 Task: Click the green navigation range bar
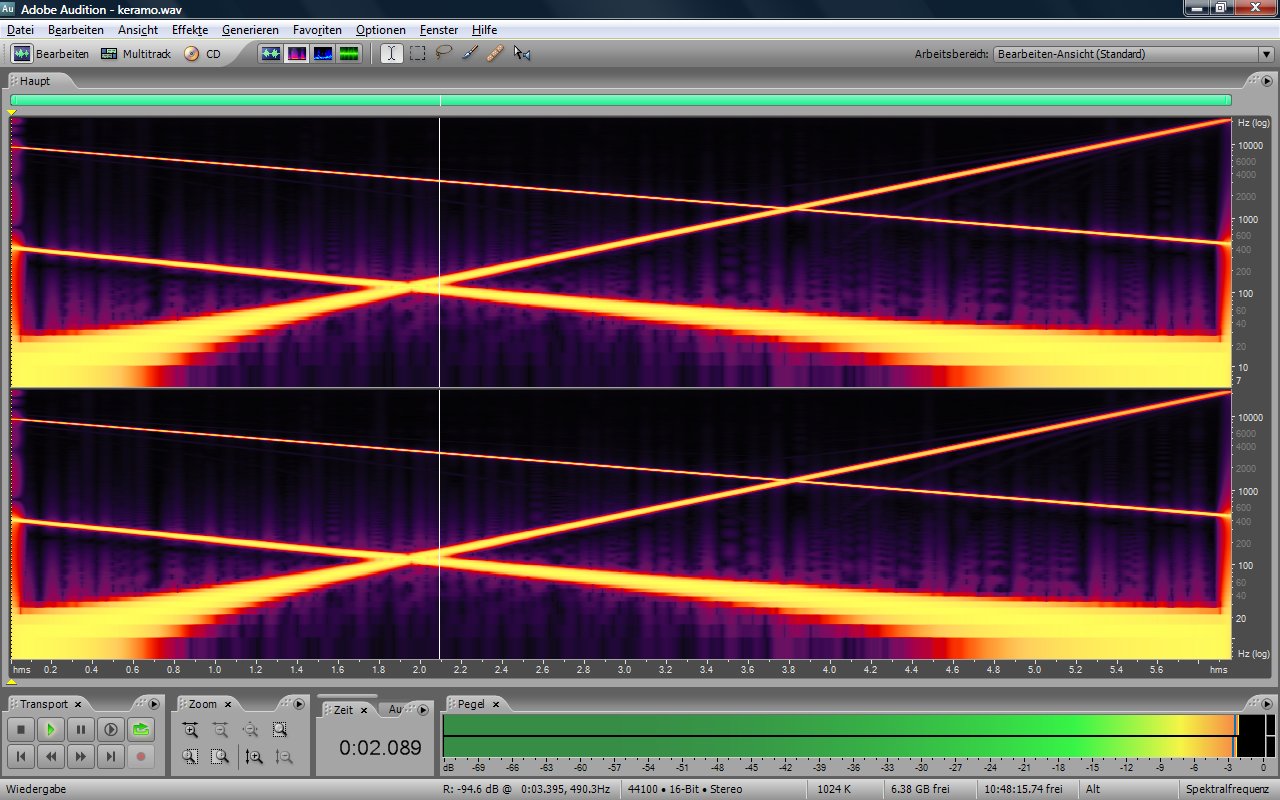coord(620,100)
